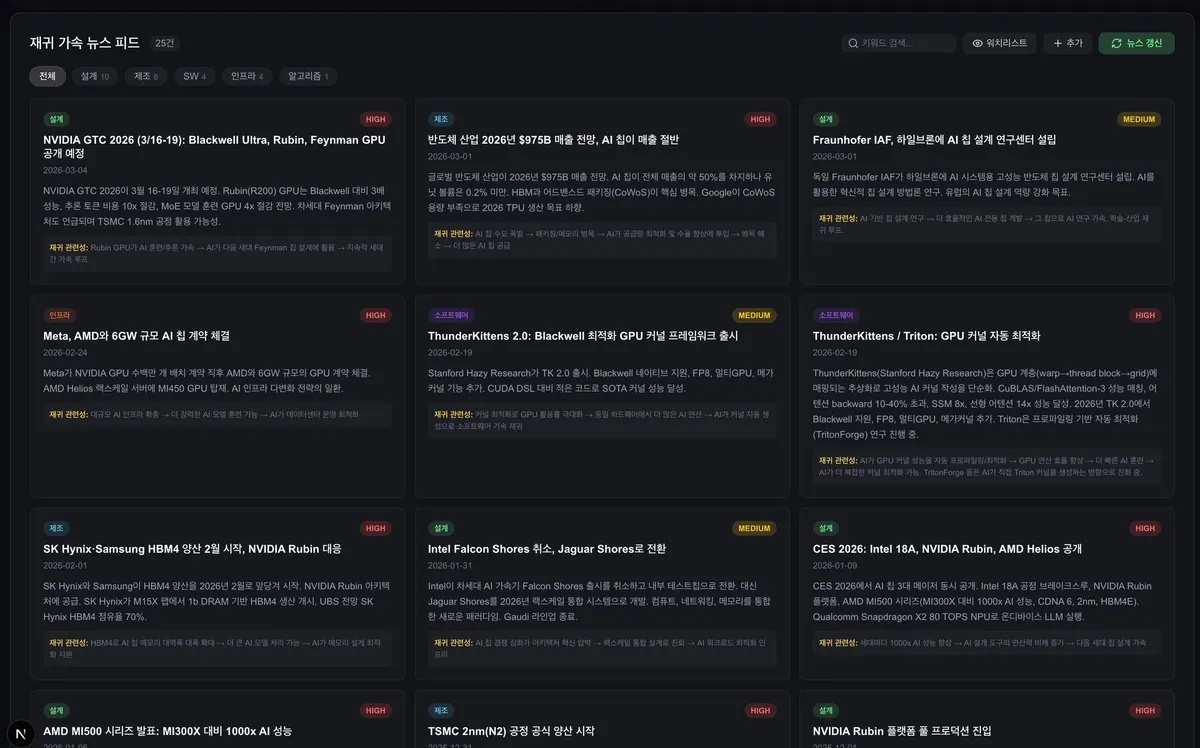Open TSMC 2nm(N2) 공정 article title
The image size is (1200, 748).
tap(511, 731)
